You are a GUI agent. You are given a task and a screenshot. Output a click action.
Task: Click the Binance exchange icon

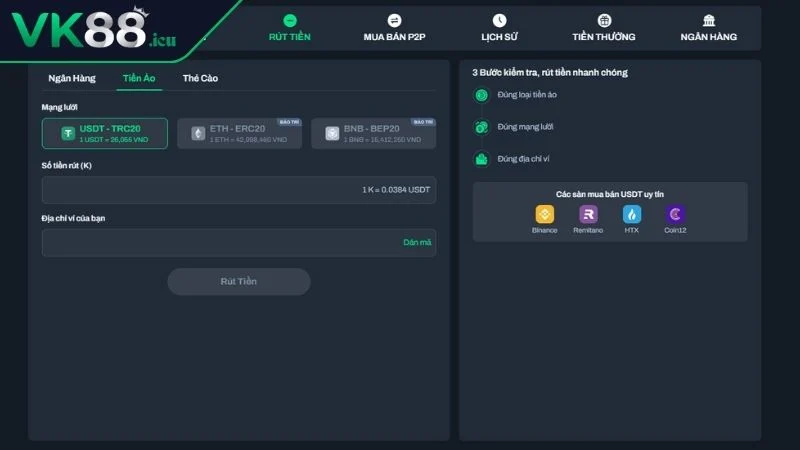(x=545, y=214)
